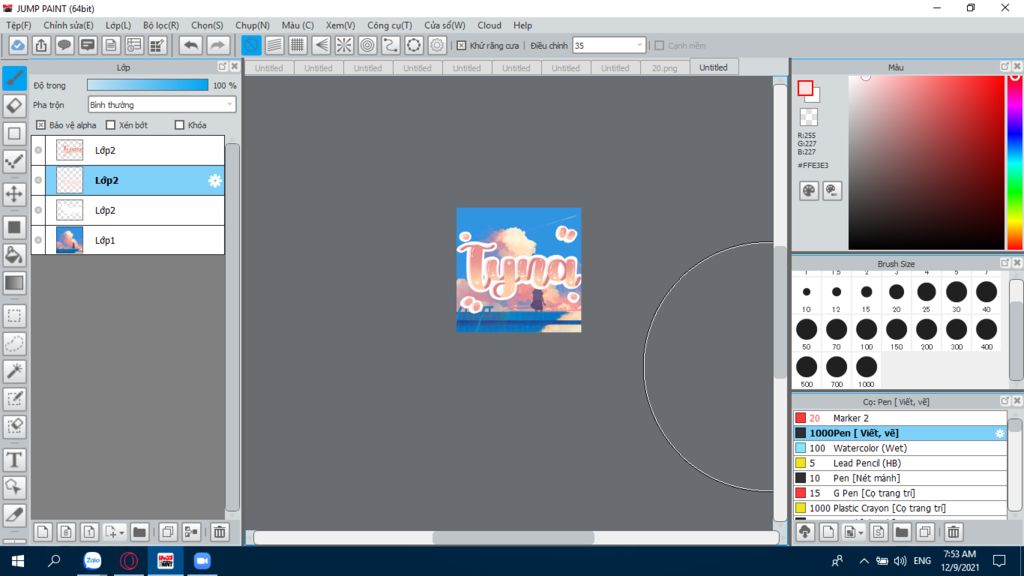Select Marker 2 brush
The height and width of the screenshot is (576, 1024).
pyautogui.click(x=900, y=418)
